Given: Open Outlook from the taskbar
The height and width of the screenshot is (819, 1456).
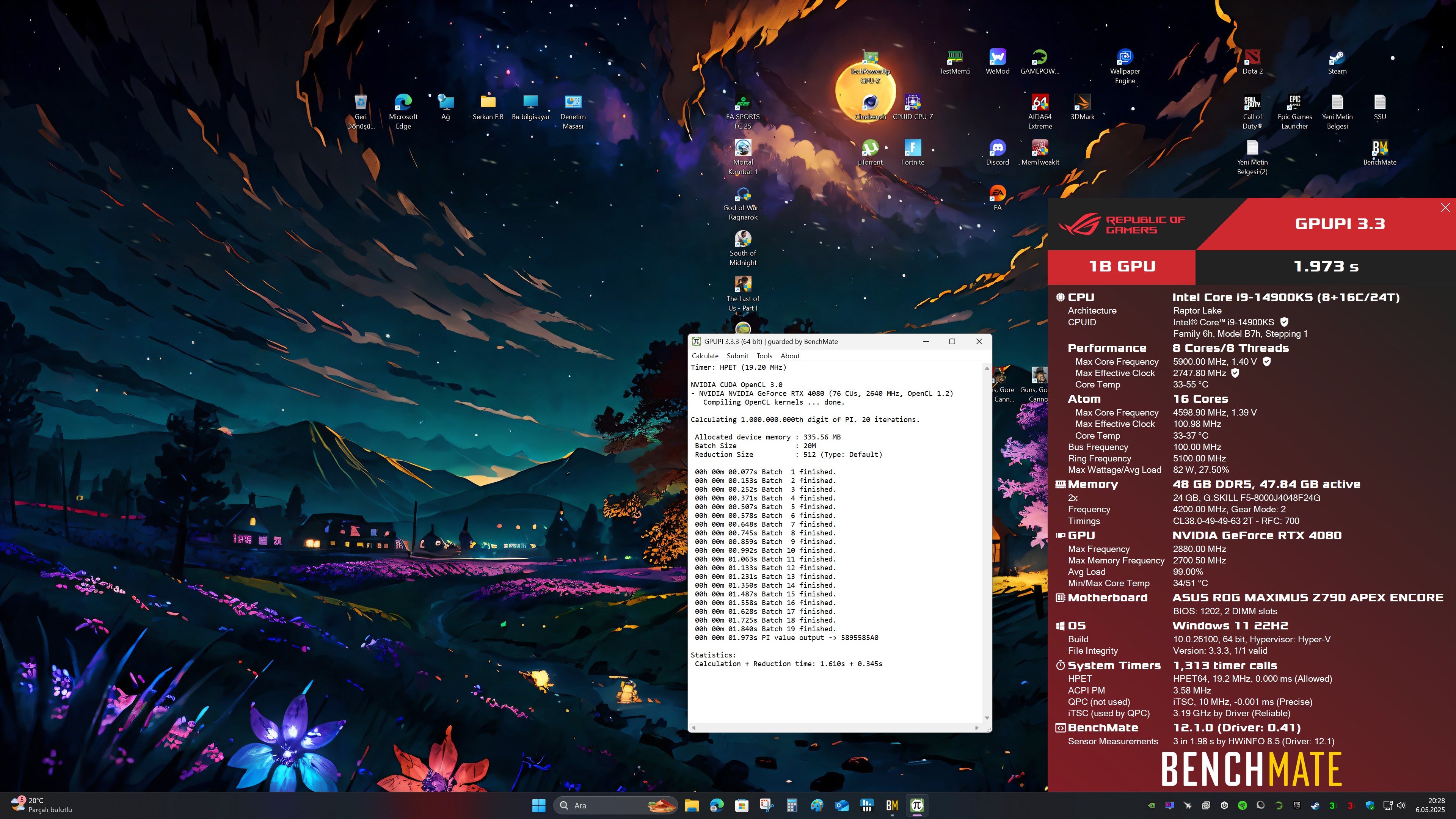Looking at the screenshot, I should click(x=842, y=805).
